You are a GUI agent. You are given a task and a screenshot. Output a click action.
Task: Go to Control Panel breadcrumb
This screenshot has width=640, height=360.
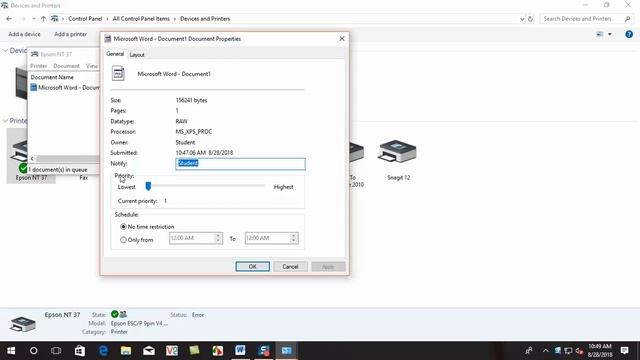(85, 19)
